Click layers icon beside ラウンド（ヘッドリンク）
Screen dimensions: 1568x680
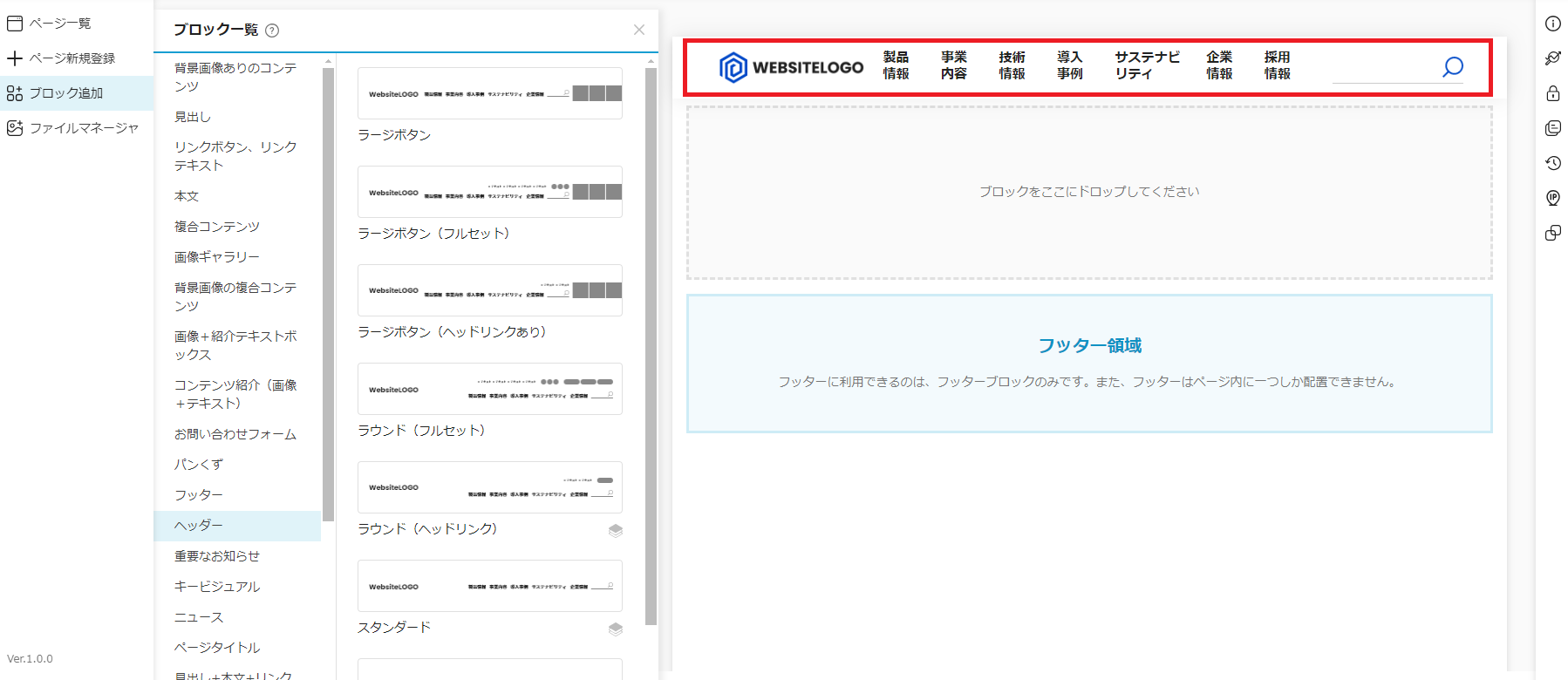pos(616,531)
